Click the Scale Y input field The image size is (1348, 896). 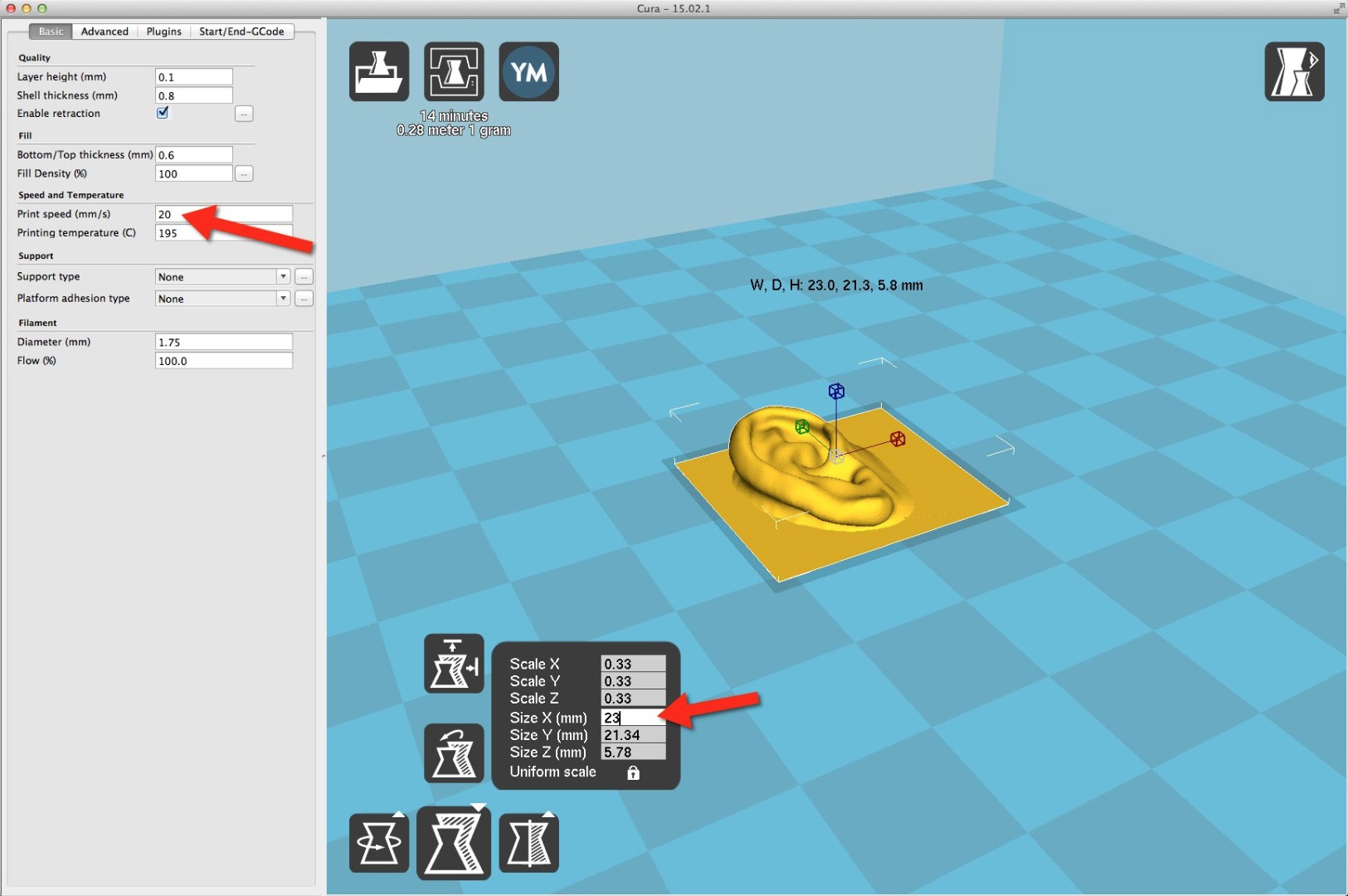point(633,681)
